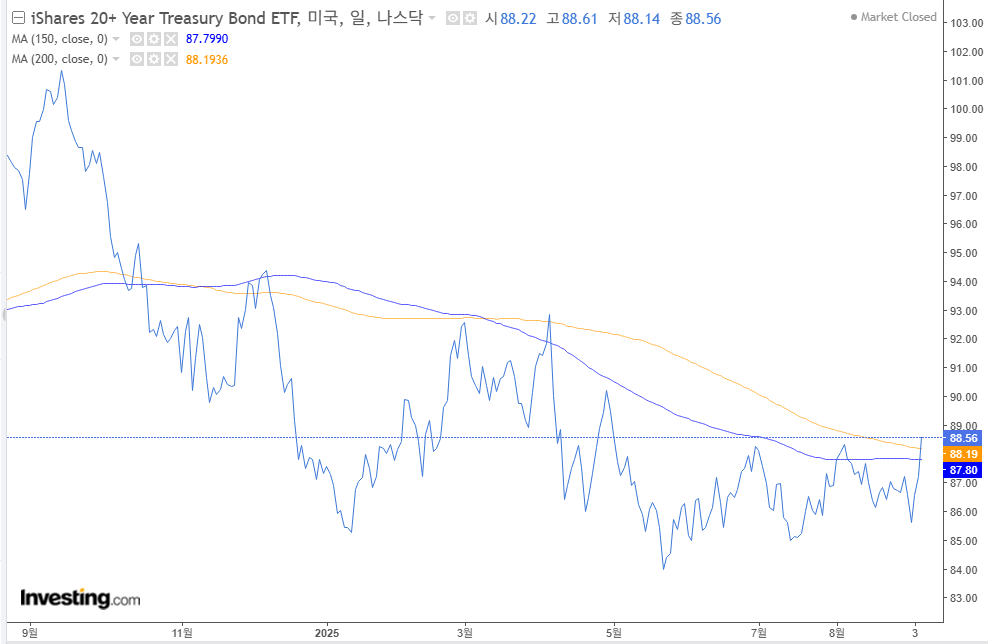This screenshot has height=644, width=988.
Task: Open the MA 150 indicator settings gear
Action: pyautogui.click(x=154, y=39)
